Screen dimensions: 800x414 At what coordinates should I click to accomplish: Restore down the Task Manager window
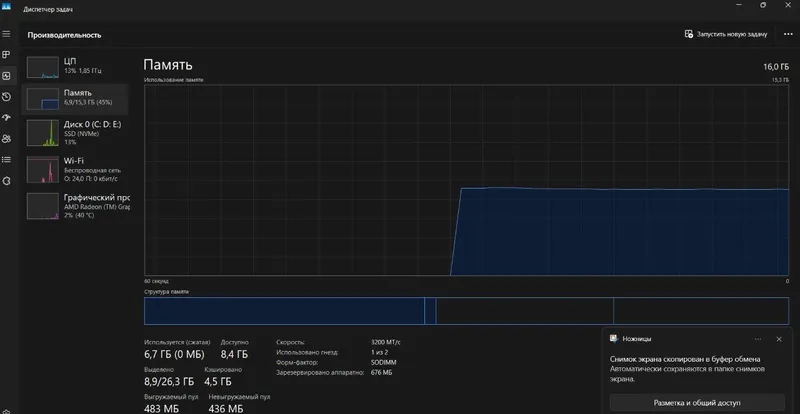763,5
